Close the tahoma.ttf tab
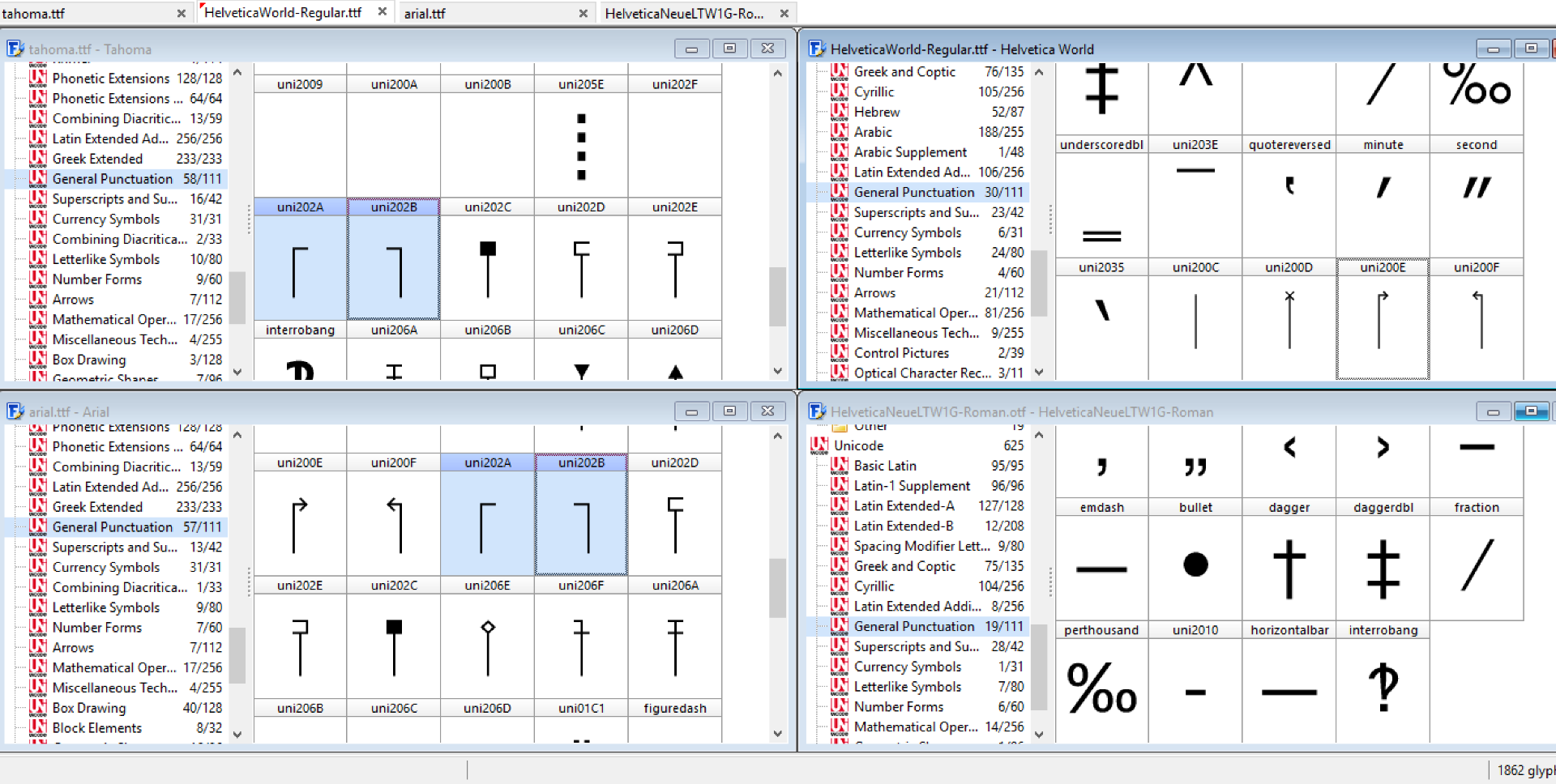Screen dimensions: 1556x784 [181, 14]
